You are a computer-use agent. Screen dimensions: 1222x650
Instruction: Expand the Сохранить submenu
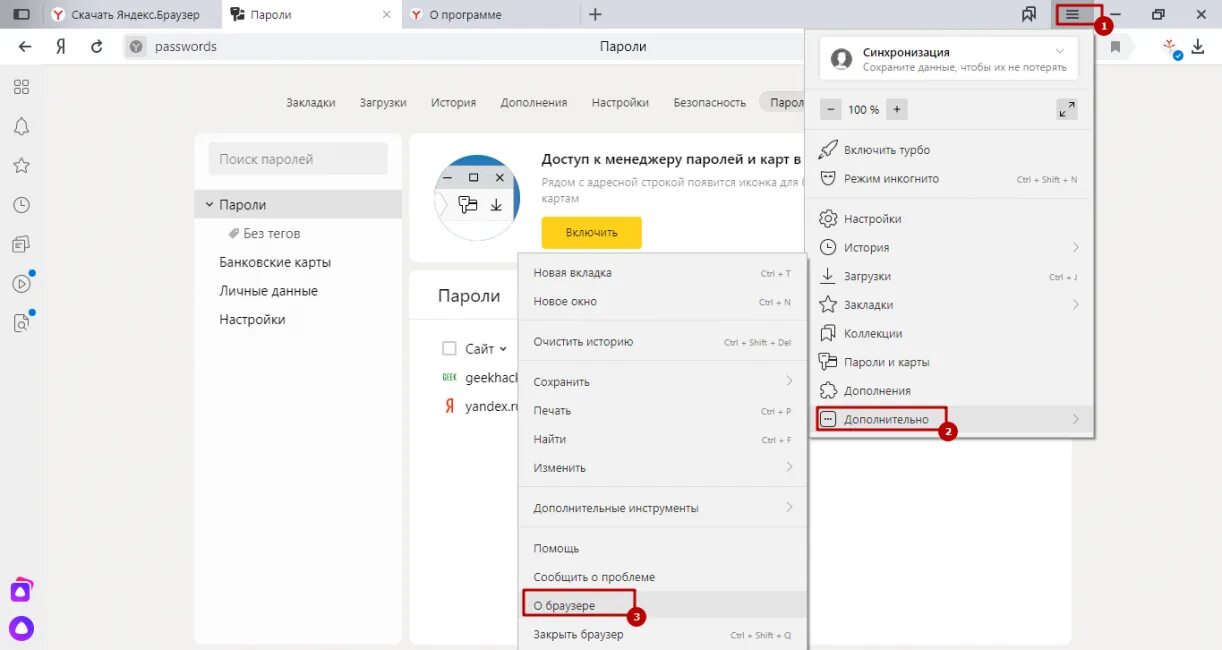tap(662, 381)
